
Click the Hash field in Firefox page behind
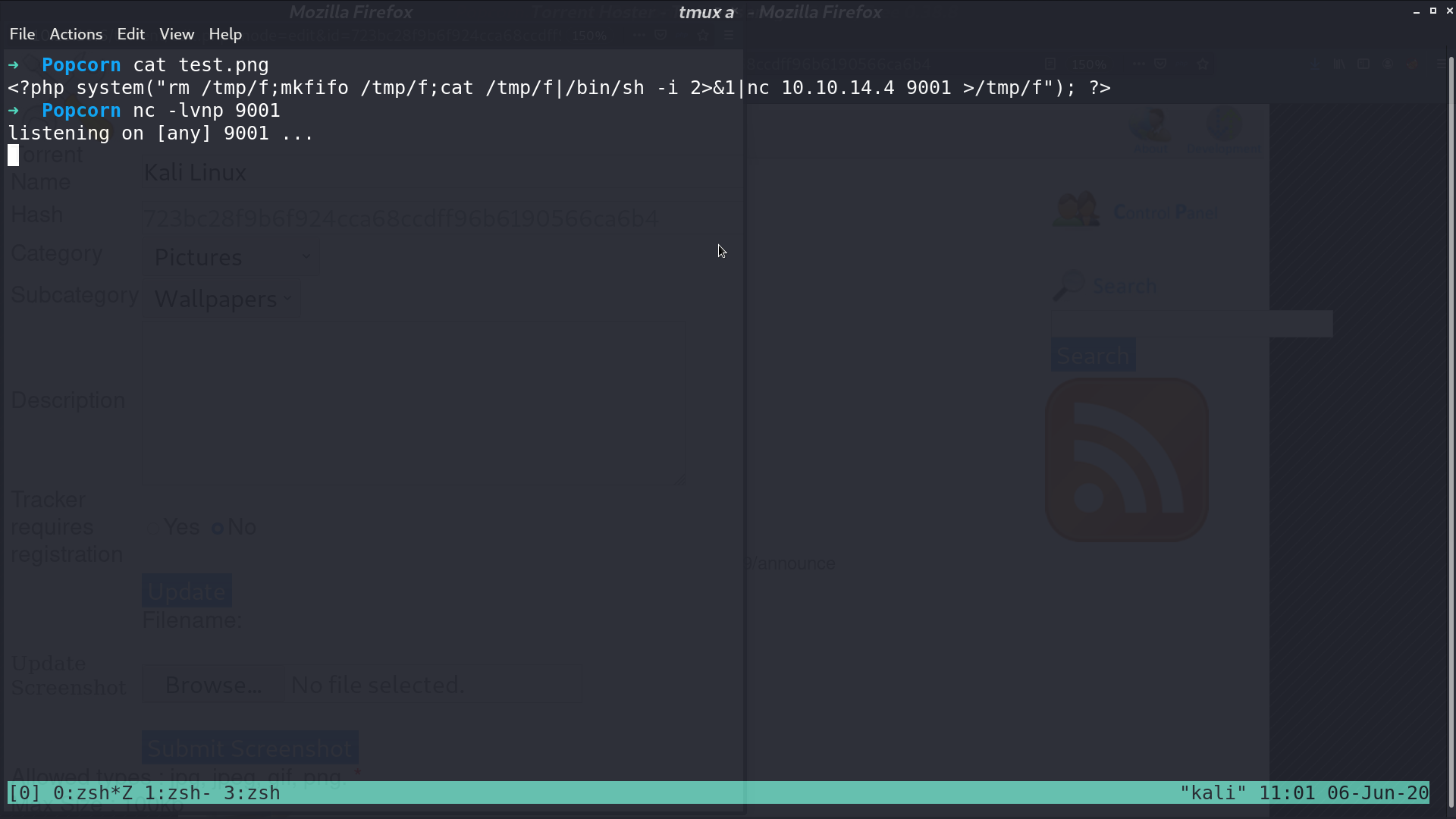441,218
